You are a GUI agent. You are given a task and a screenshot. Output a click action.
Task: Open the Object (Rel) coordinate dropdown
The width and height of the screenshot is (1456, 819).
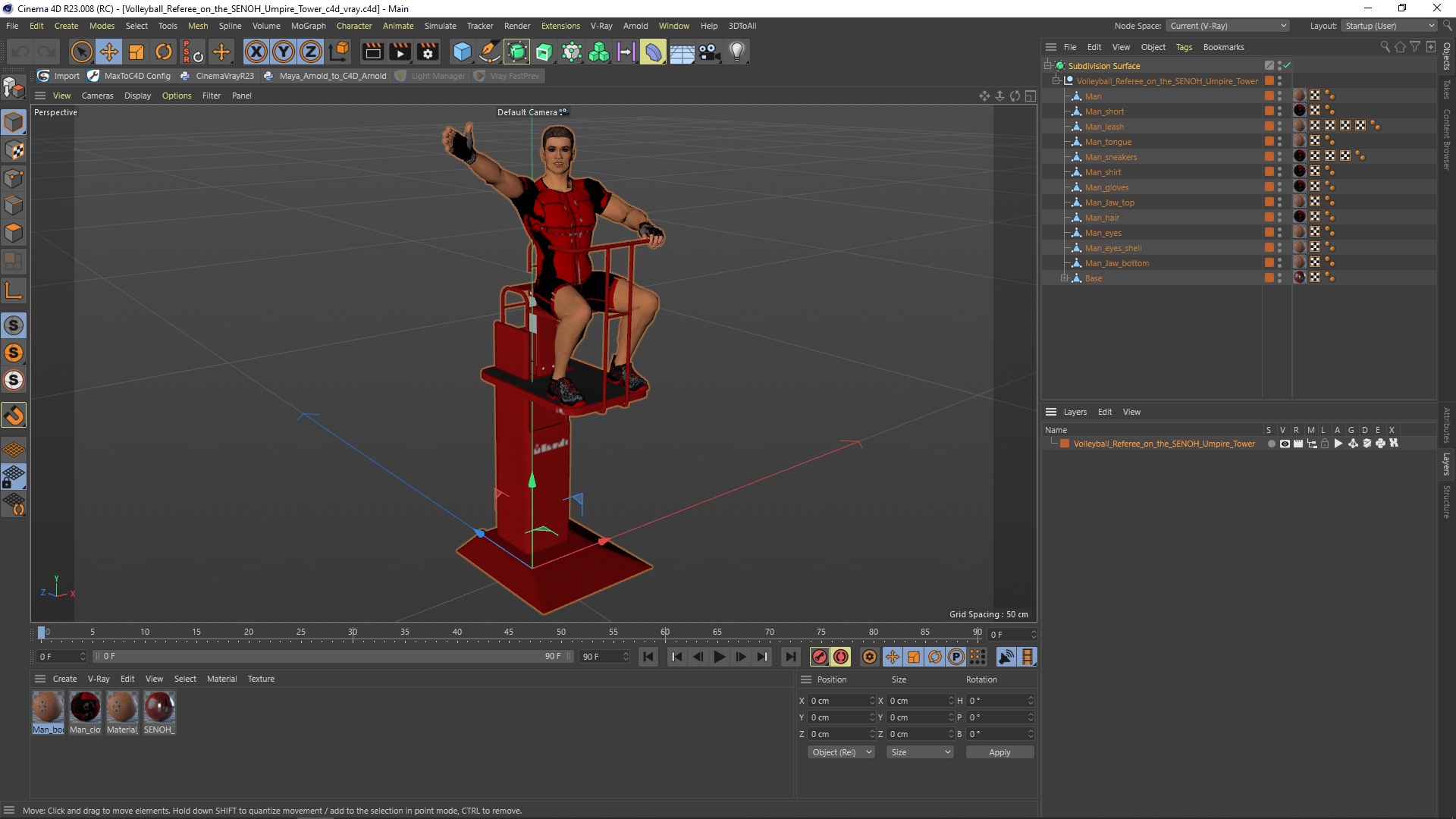pyautogui.click(x=840, y=752)
